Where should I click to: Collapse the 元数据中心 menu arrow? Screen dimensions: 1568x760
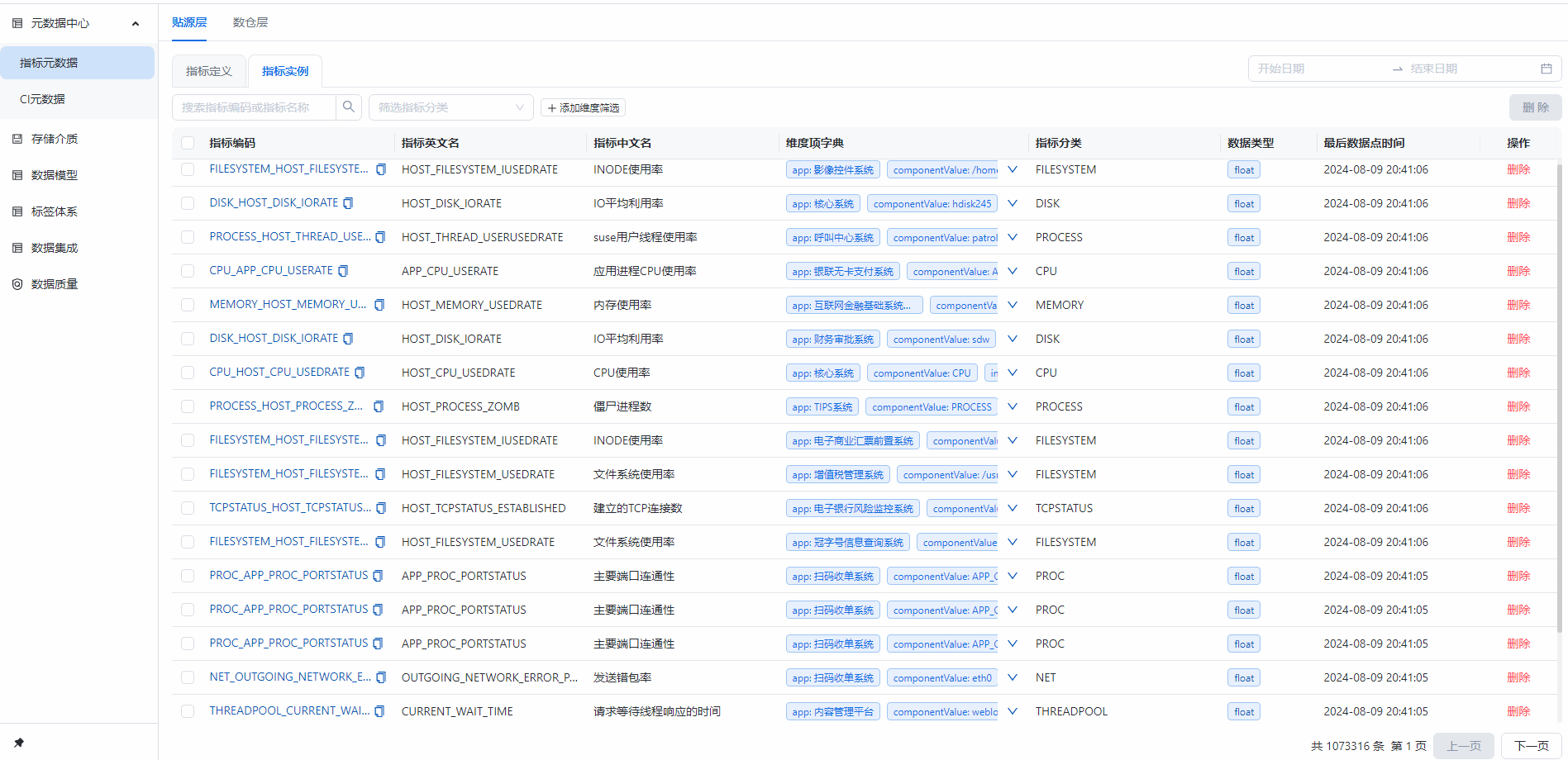136,23
